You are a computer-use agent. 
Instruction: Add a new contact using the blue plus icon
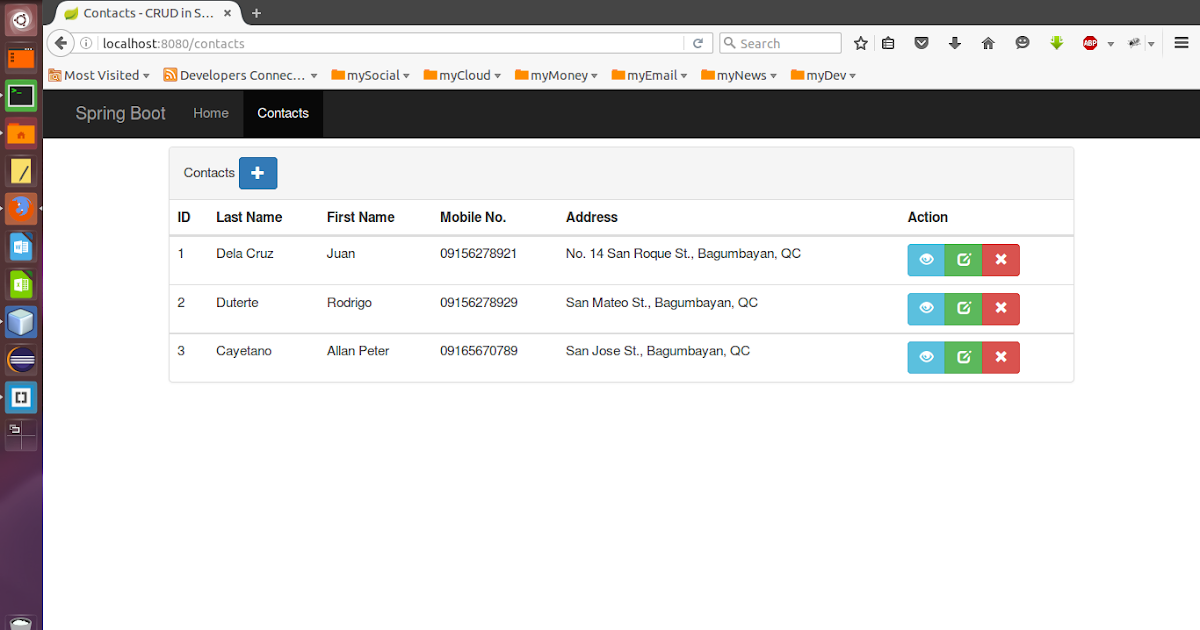[x=258, y=172]
